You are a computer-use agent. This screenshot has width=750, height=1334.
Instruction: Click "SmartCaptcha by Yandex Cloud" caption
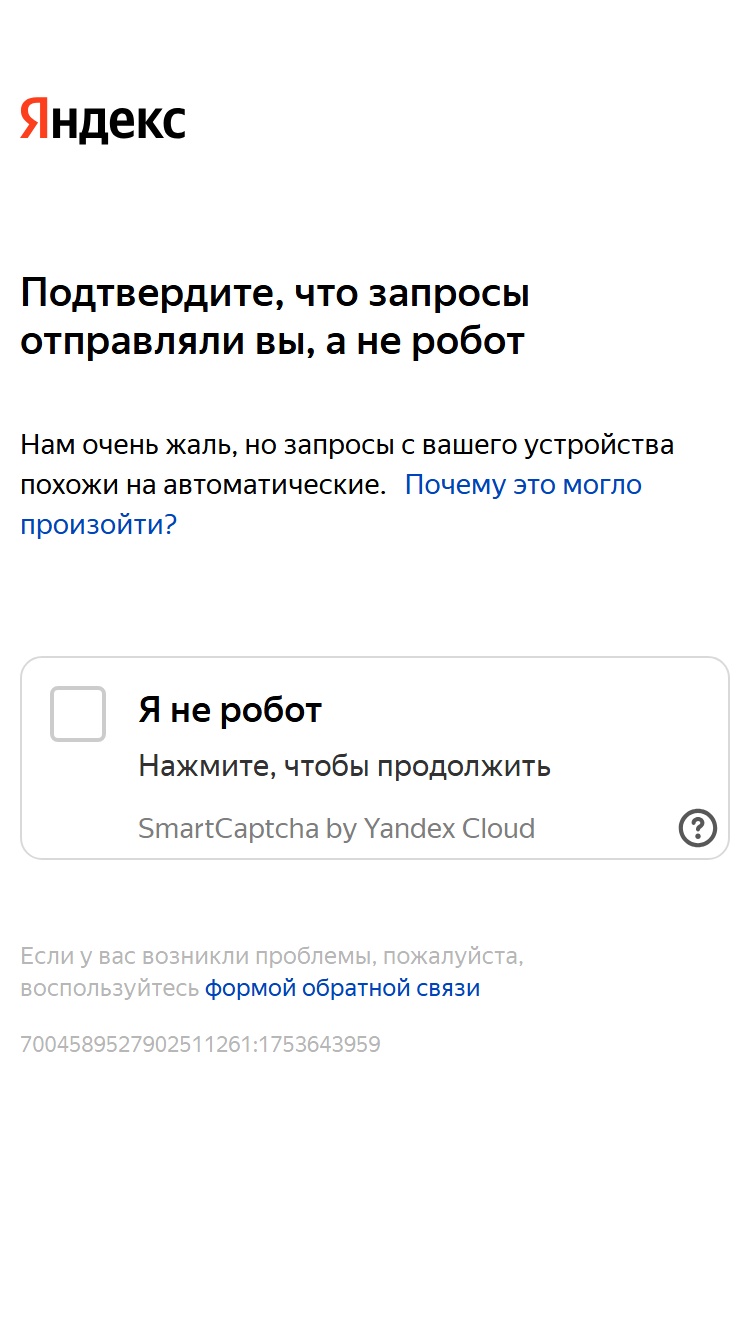(x=337, y=829)
